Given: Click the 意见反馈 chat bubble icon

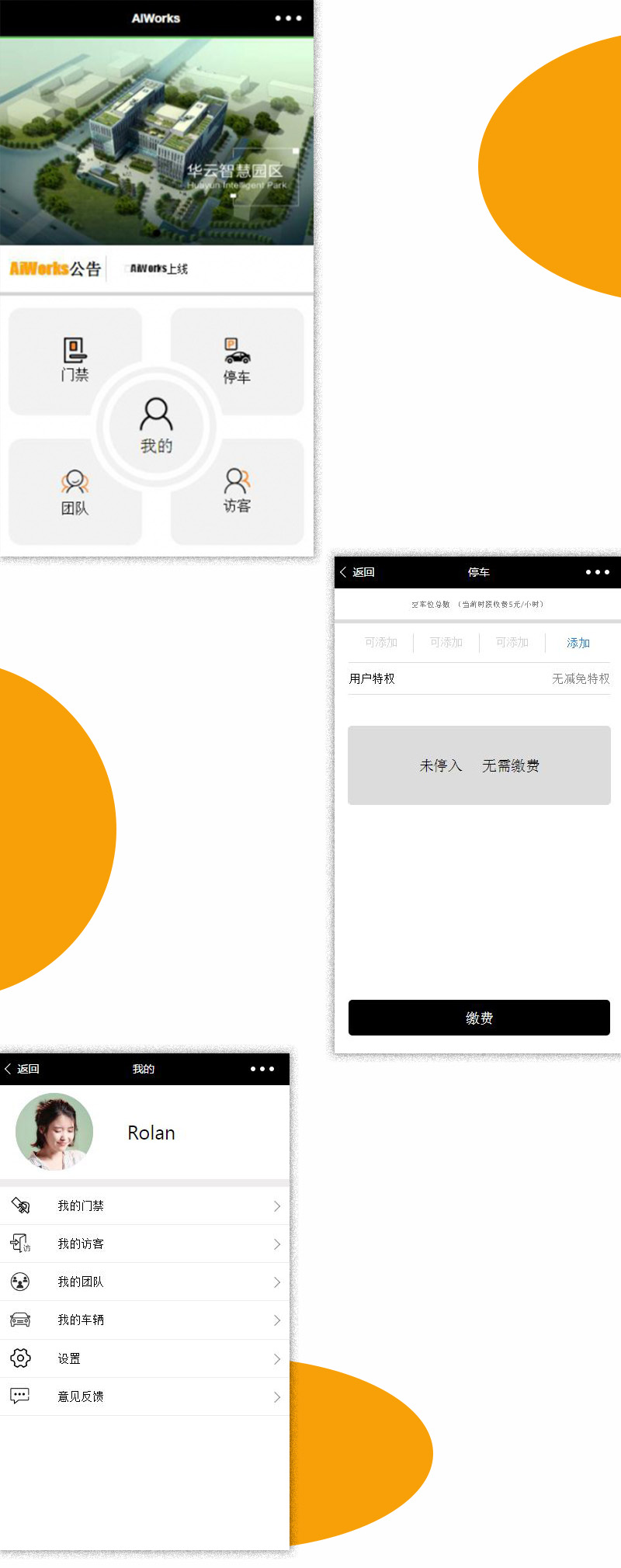Looking at the screenshot, I should (x=20, y=1396).
